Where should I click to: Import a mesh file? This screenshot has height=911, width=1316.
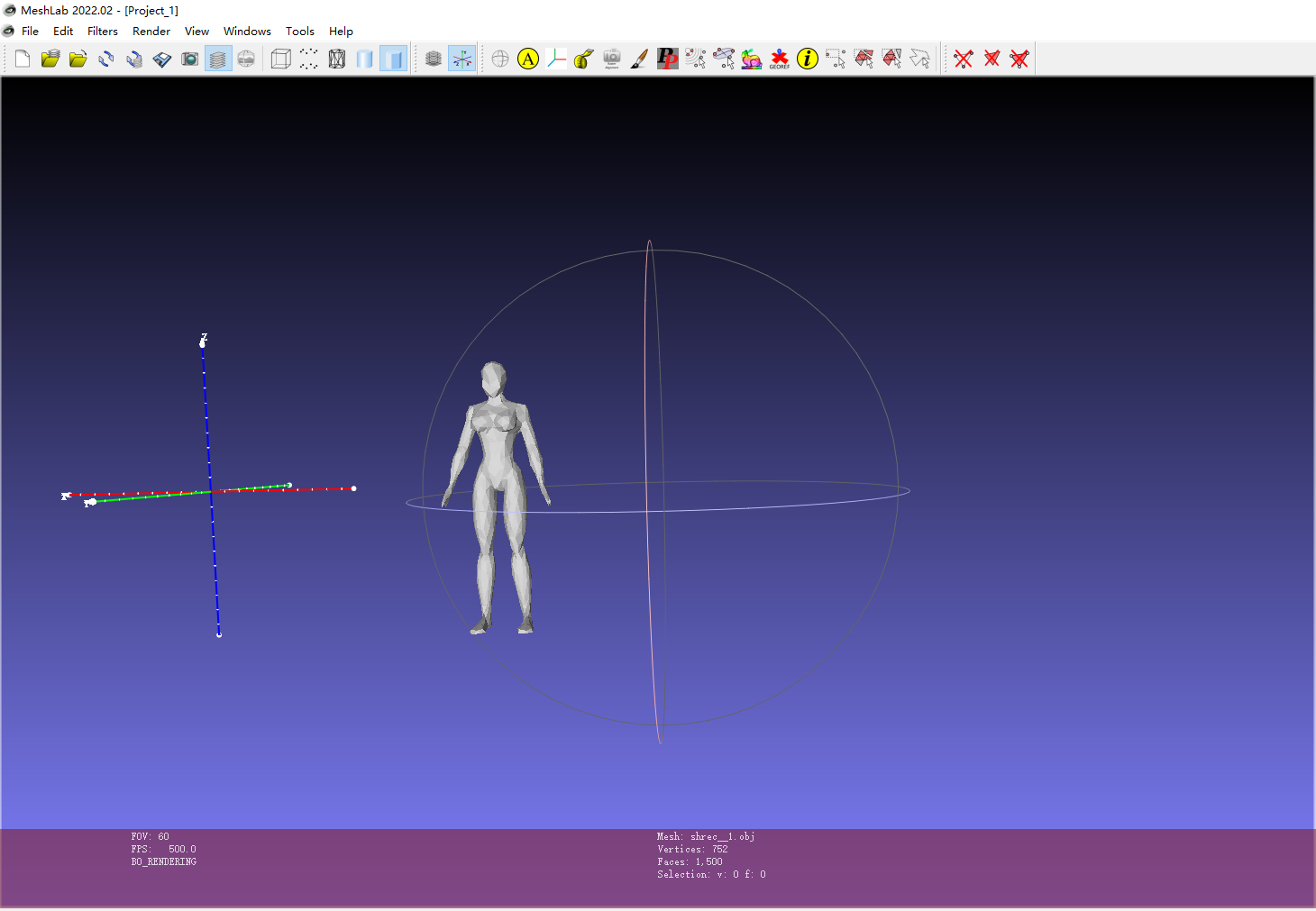[x=78, y=59]
